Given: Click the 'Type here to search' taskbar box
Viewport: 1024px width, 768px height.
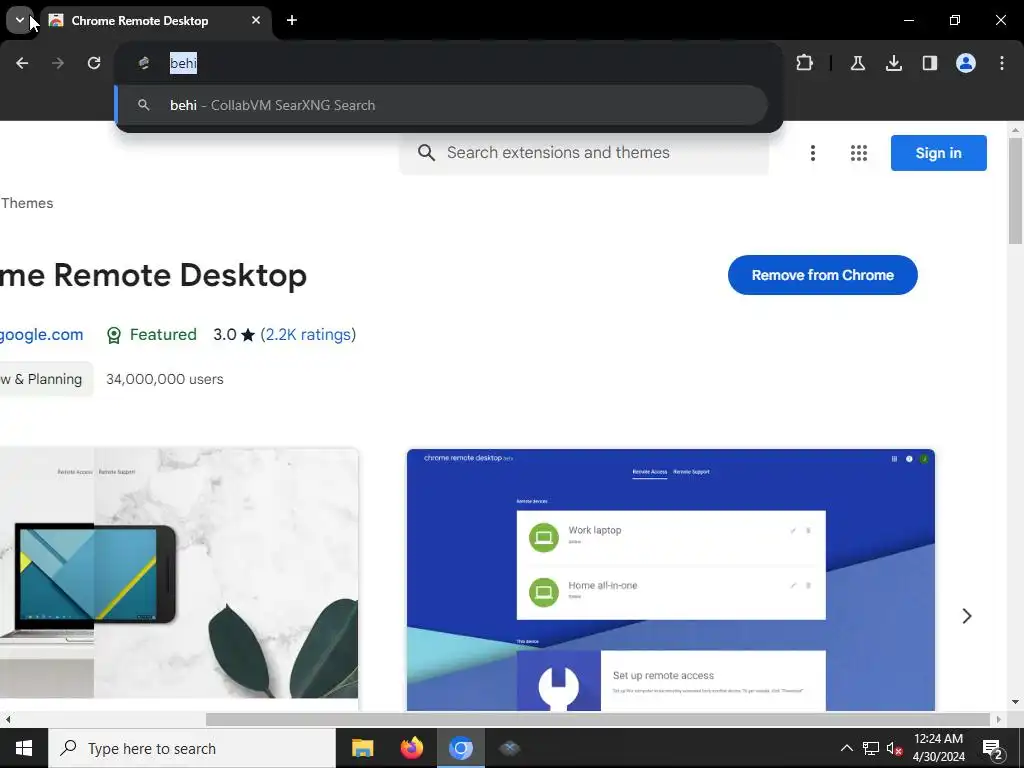Looking at the screenshot, I should [192, 748].
